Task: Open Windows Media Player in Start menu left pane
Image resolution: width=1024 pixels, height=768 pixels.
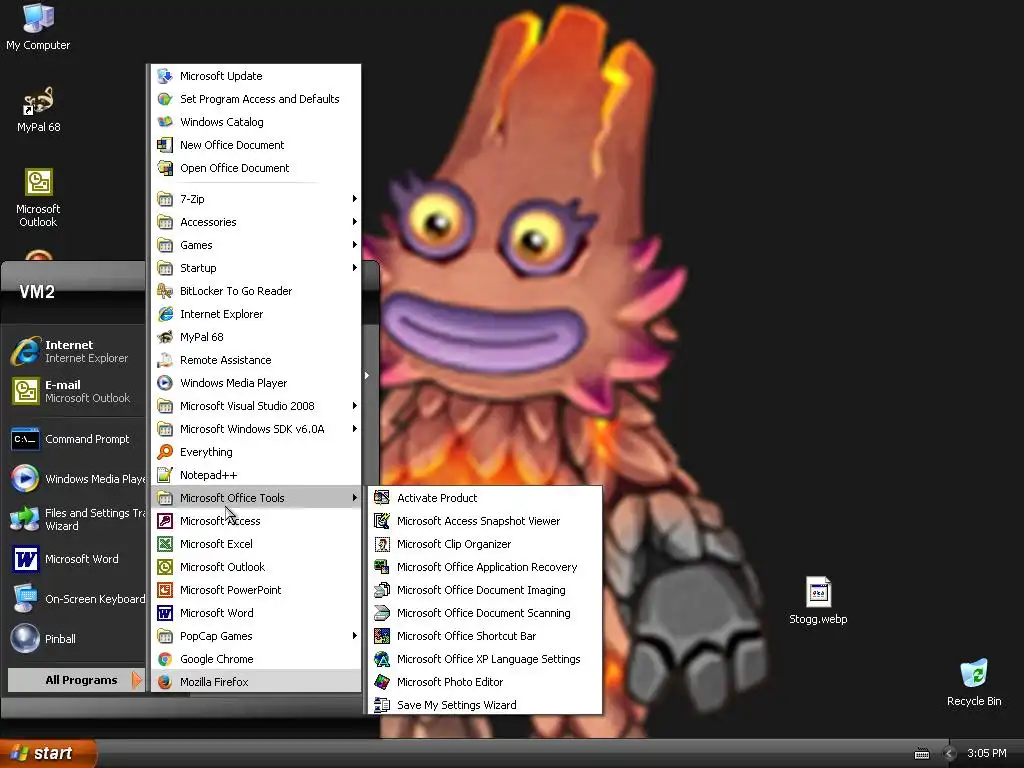Action: (x=75, y=479)
